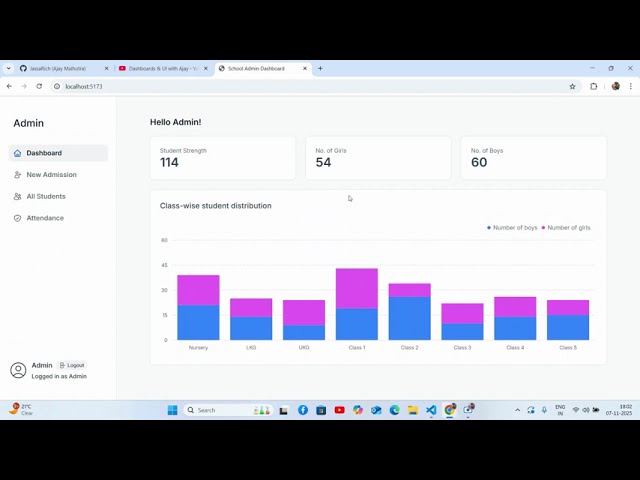Open Outlook from the taskbar
This screenshot has height=480, width=640.
(376, 410)
